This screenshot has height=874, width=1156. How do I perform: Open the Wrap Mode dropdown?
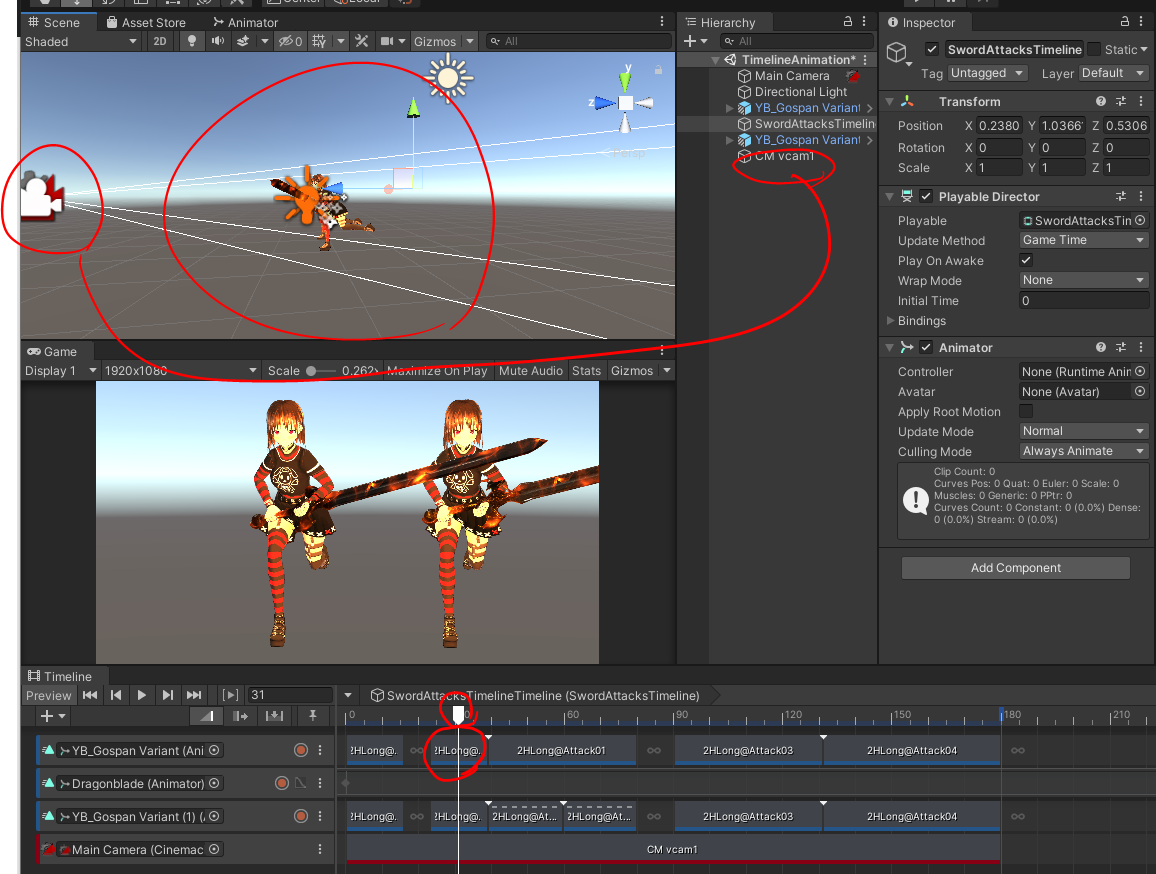tap(1083, 280)
